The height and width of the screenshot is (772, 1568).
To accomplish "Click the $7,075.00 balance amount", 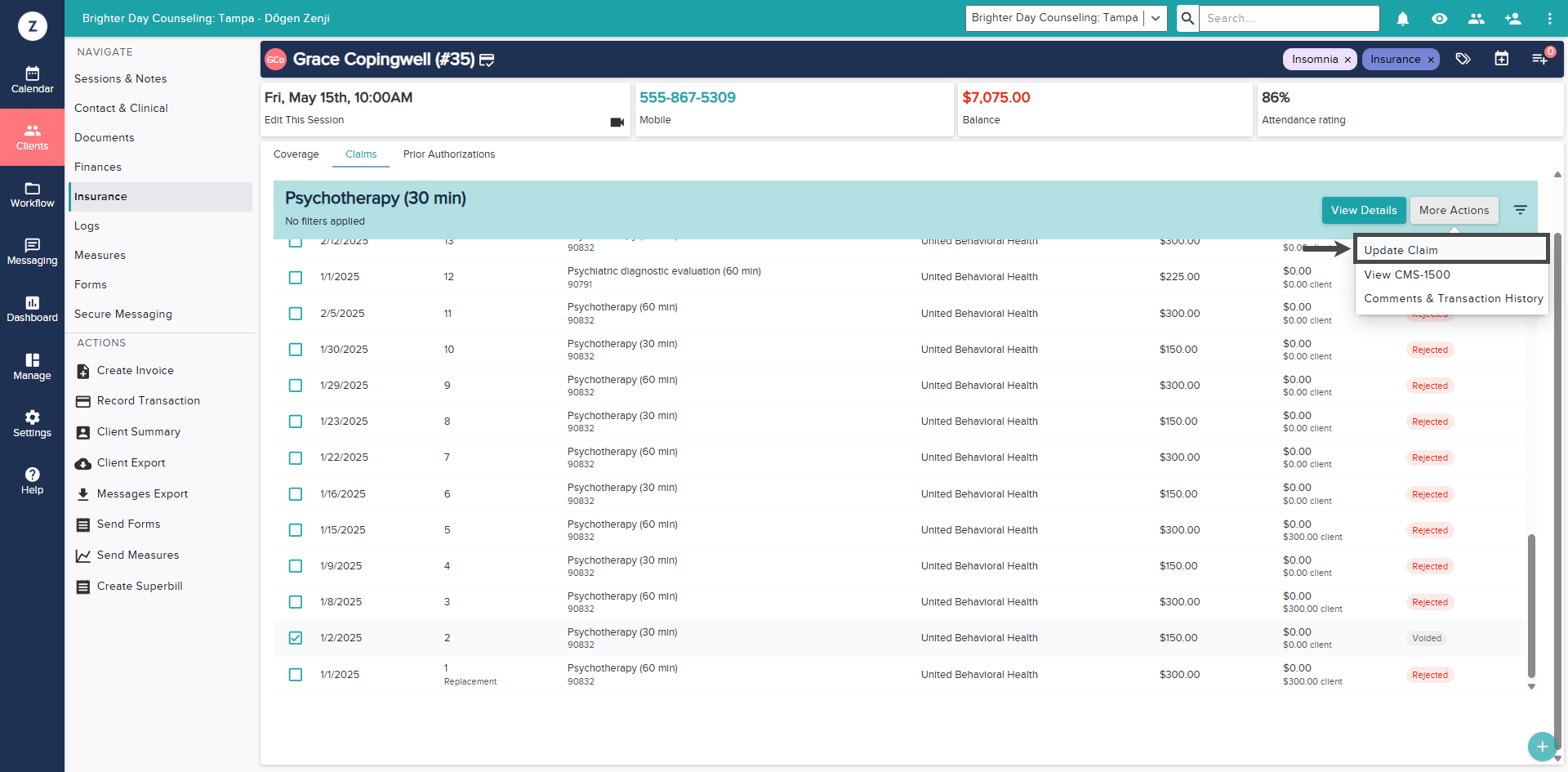I will coord(996,97).
